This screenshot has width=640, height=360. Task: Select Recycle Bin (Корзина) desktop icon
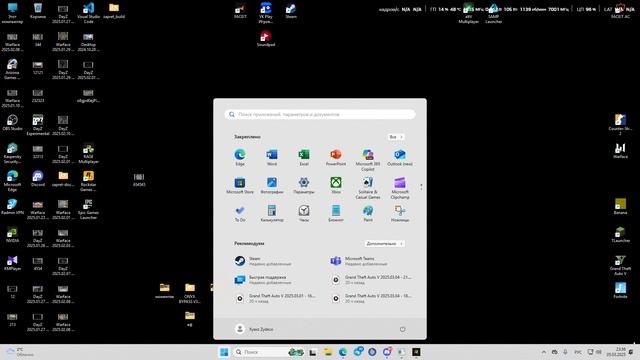(x=38, y=11)
